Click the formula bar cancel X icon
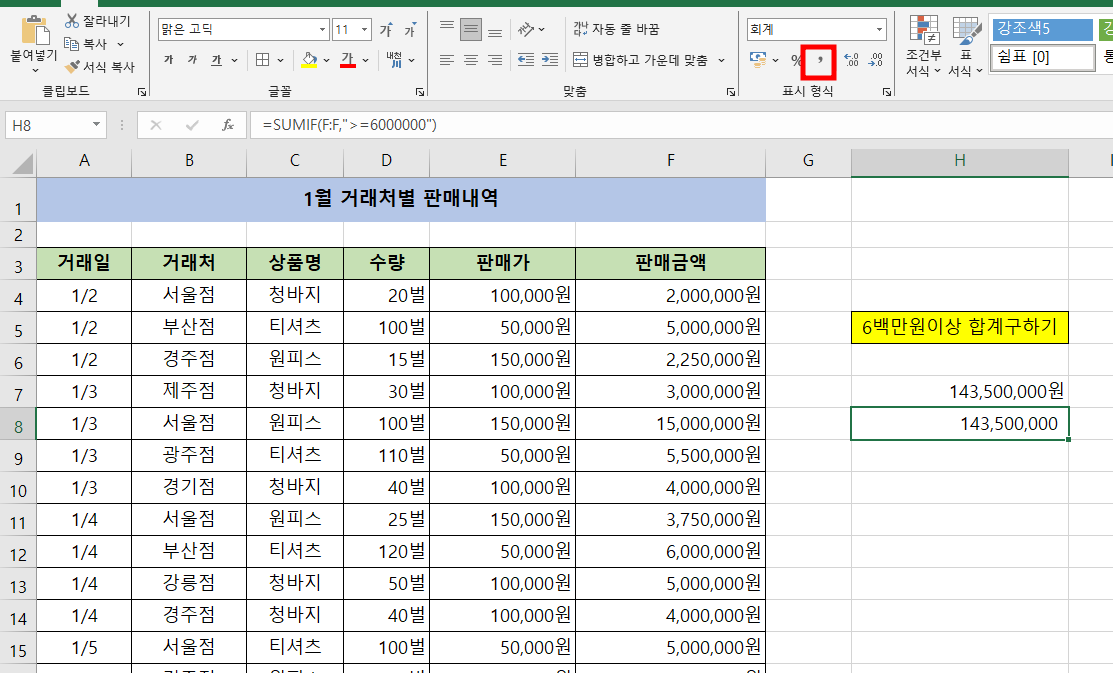The width and height of the screenshot is (1113, 673). [x=155, y=125]
